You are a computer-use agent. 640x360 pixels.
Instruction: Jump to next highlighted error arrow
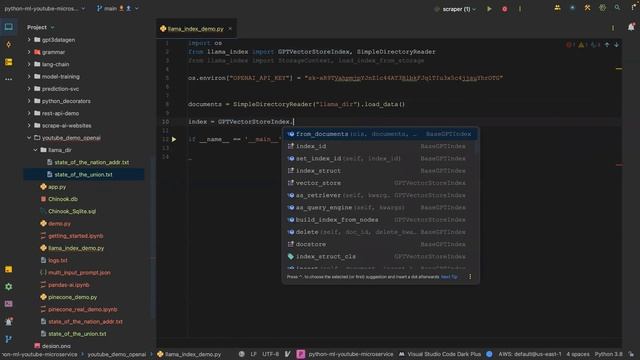coord(616,44)
